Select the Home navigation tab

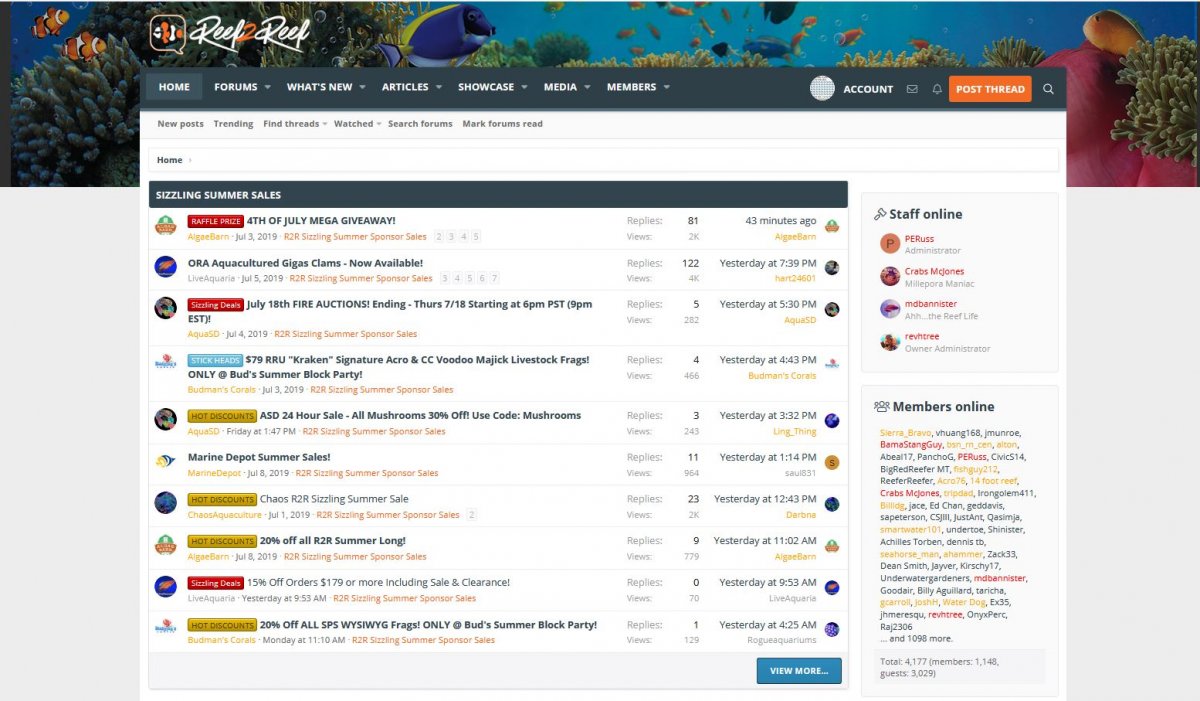coord(174,87)
